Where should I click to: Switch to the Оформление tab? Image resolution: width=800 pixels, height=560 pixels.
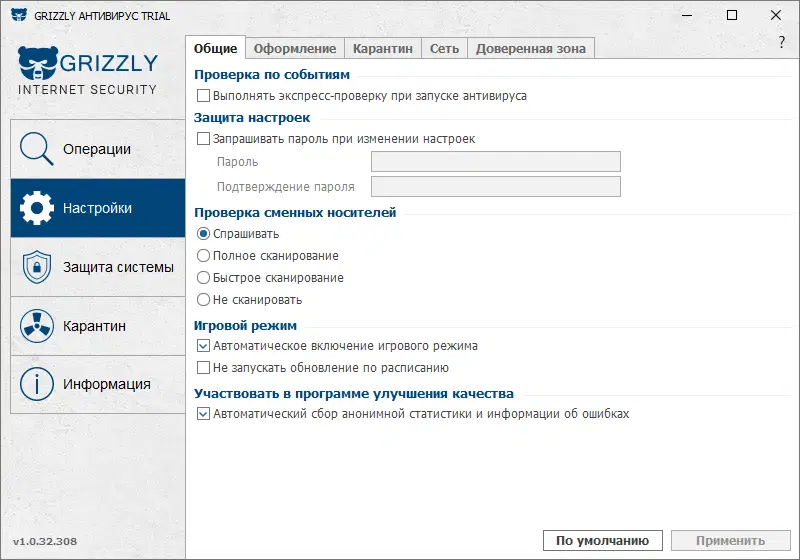coord(294,48)
